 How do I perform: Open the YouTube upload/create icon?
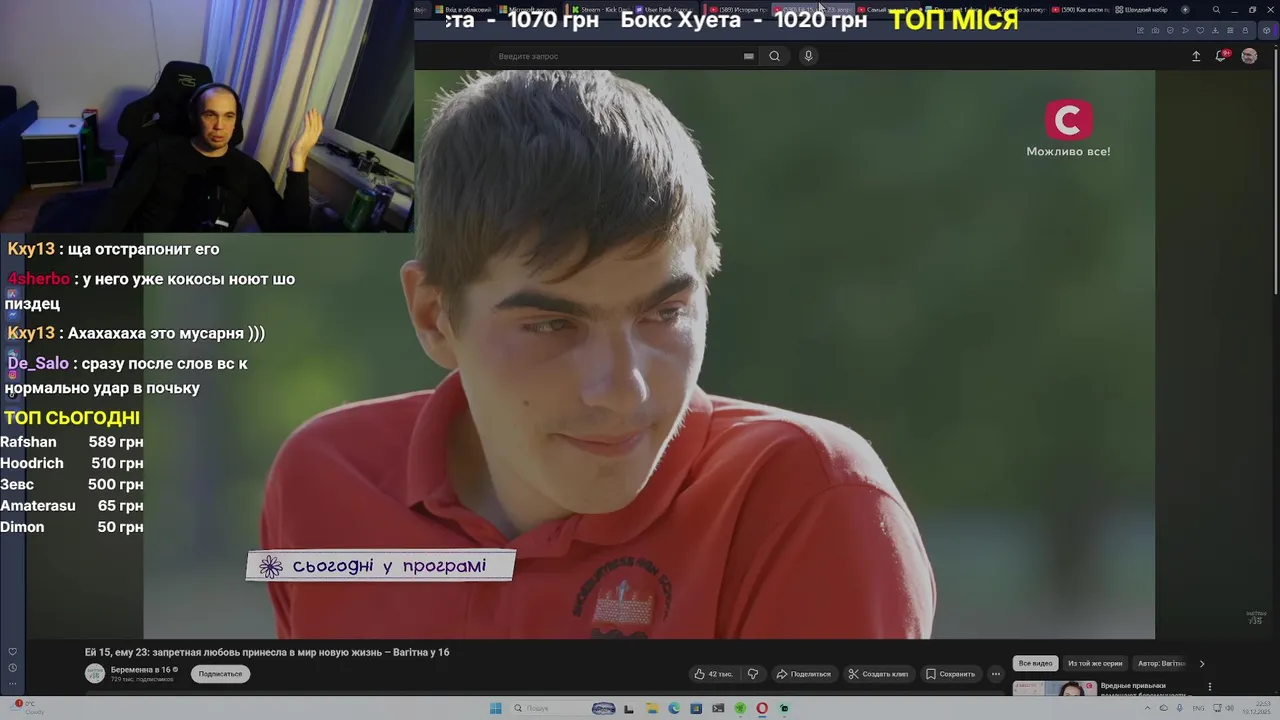1195,56
